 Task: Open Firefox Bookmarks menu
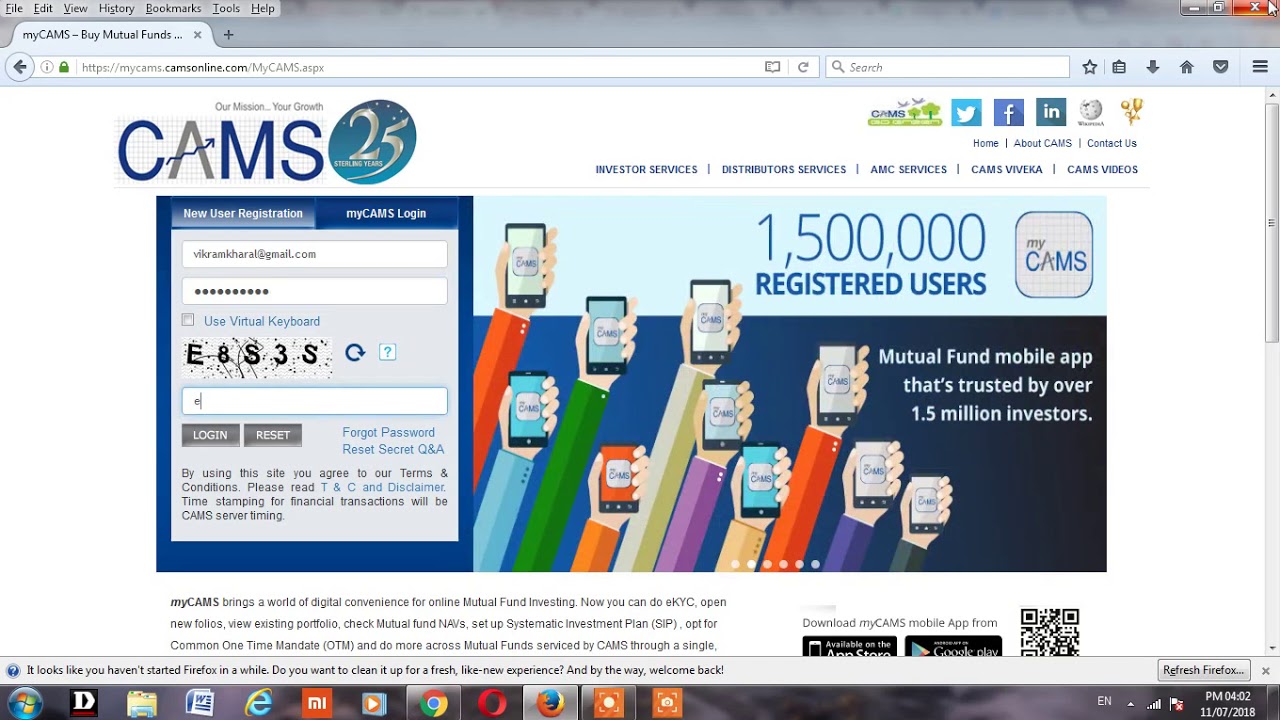coord(173,8)
